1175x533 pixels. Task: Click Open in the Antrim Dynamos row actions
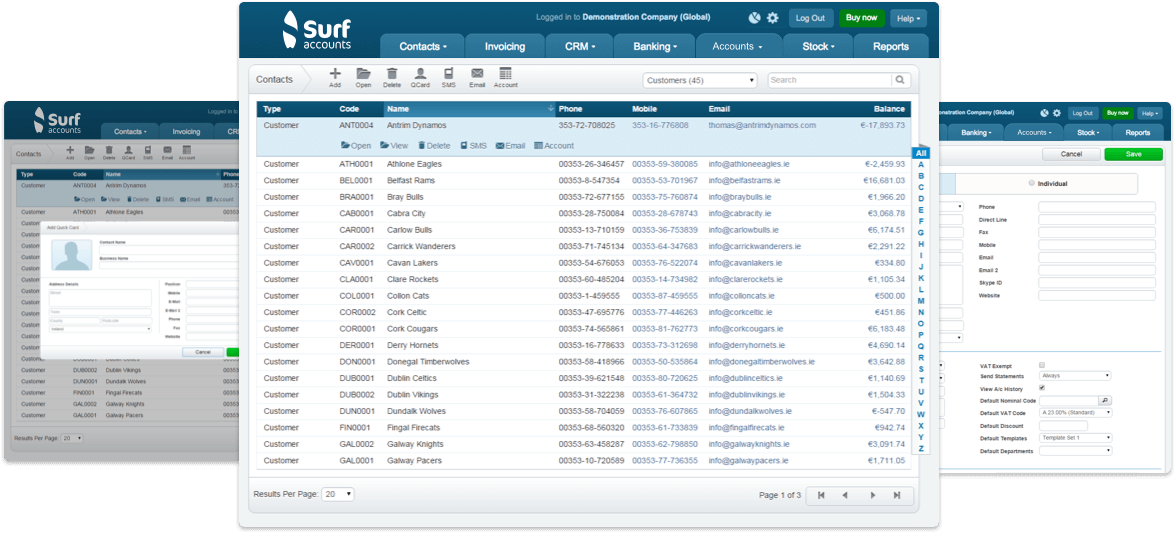point(356,145)
